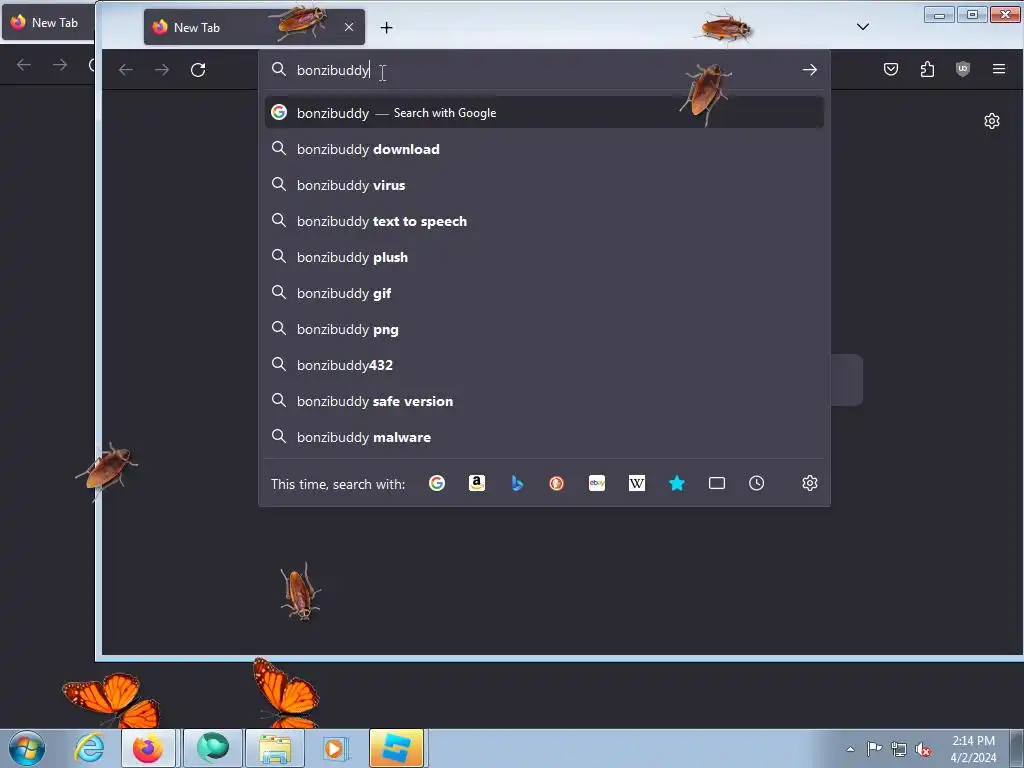1024x768 pixels.
Task: Open clock showing 2:14 PM
Action: (973, 749)
